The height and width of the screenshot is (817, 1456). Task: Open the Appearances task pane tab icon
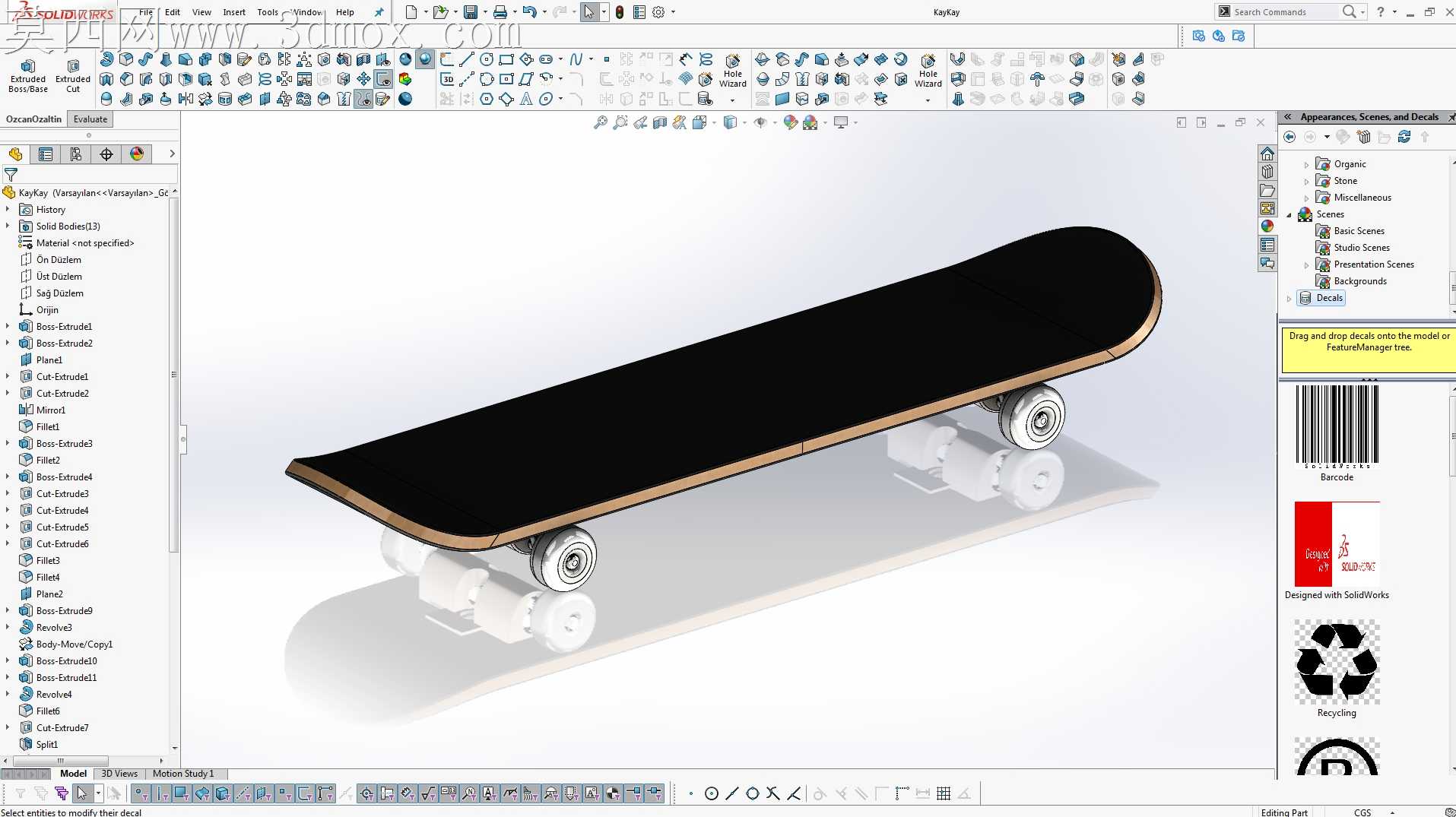pos(1267,226)
